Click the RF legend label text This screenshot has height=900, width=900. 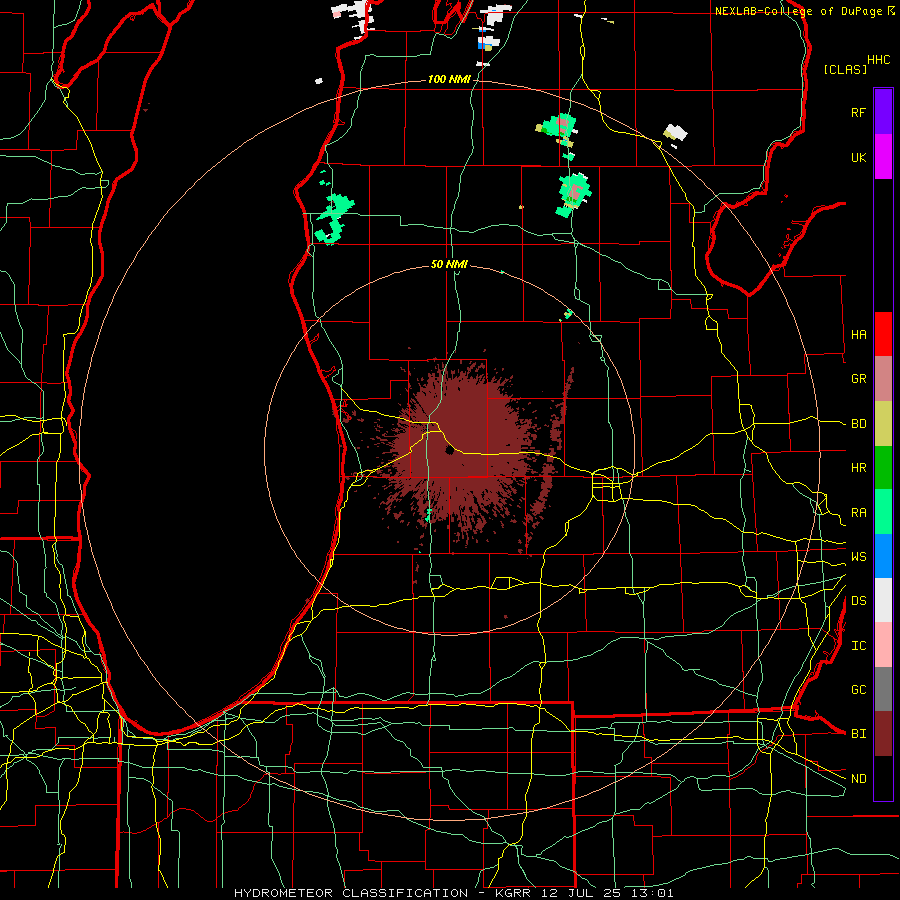(858, 112)
